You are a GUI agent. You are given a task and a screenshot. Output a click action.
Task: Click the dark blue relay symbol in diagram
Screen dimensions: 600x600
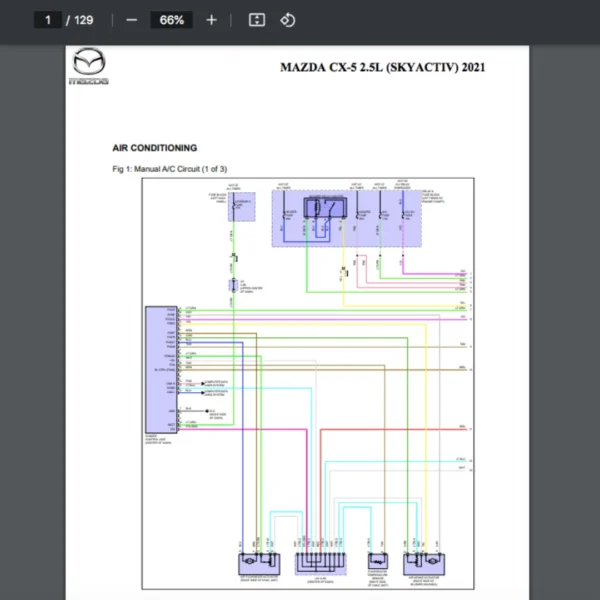tap(320, 207)
